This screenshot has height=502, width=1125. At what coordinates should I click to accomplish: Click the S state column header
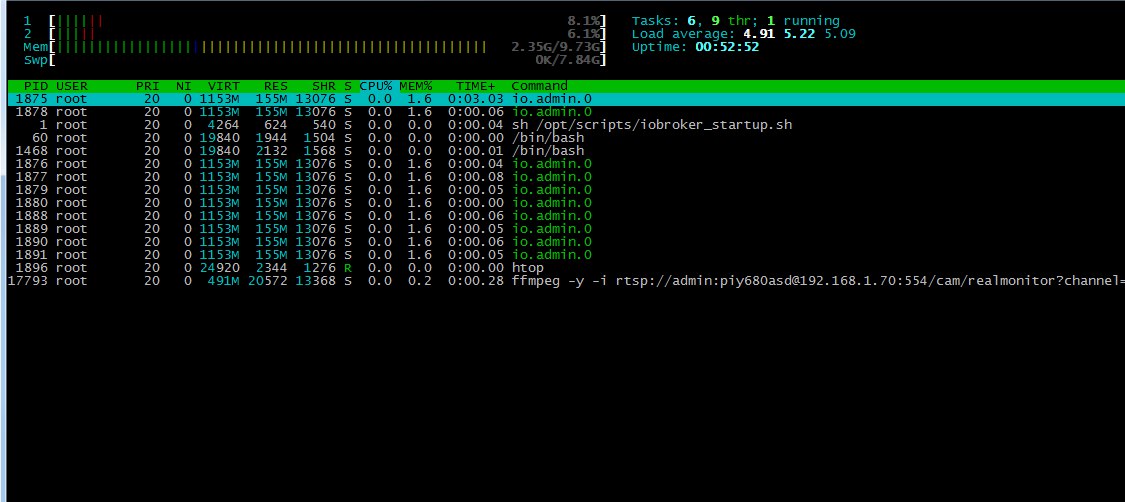348,86
